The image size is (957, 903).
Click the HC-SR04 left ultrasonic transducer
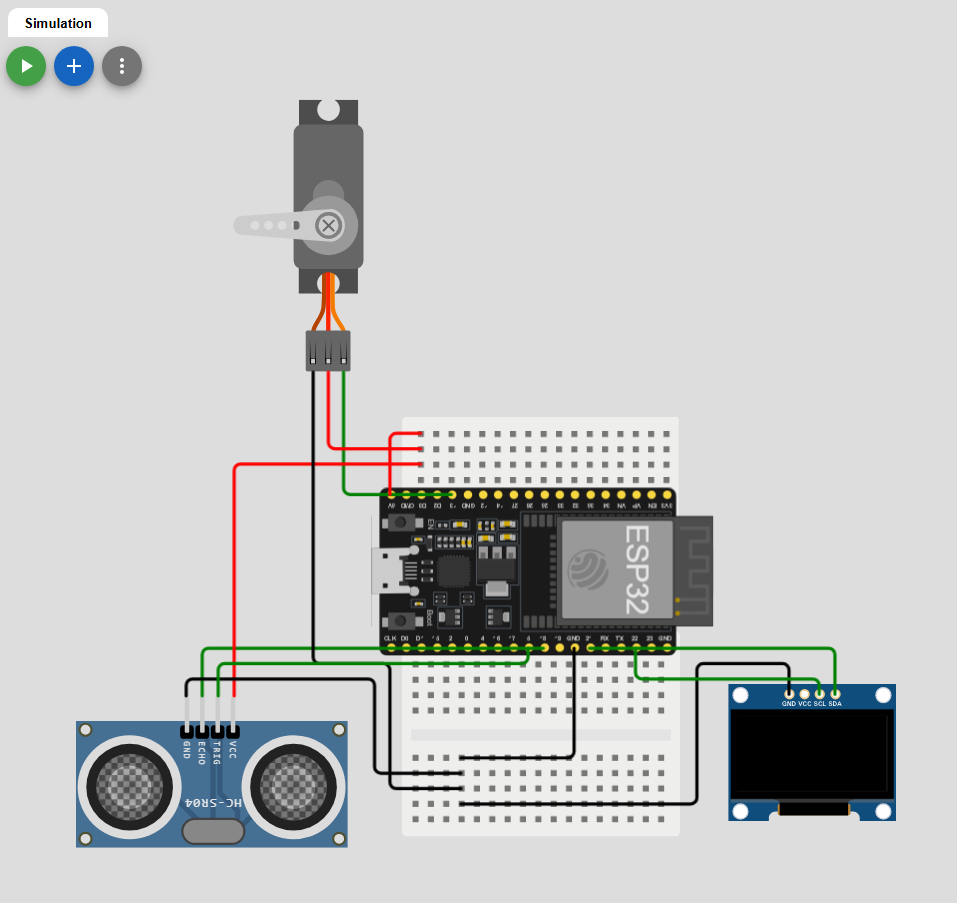(x=129, y=787)
